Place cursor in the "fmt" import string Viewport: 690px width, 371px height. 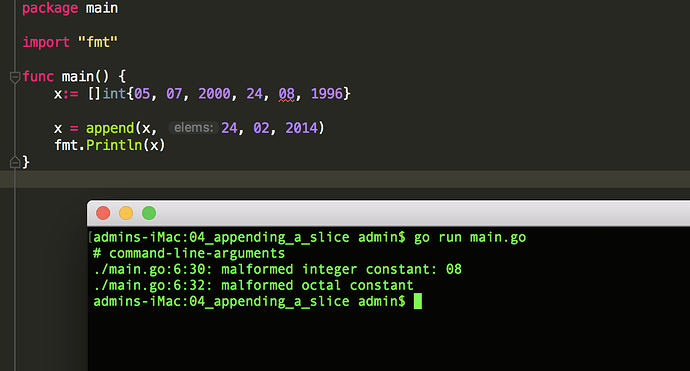click(x=98, y=42)
